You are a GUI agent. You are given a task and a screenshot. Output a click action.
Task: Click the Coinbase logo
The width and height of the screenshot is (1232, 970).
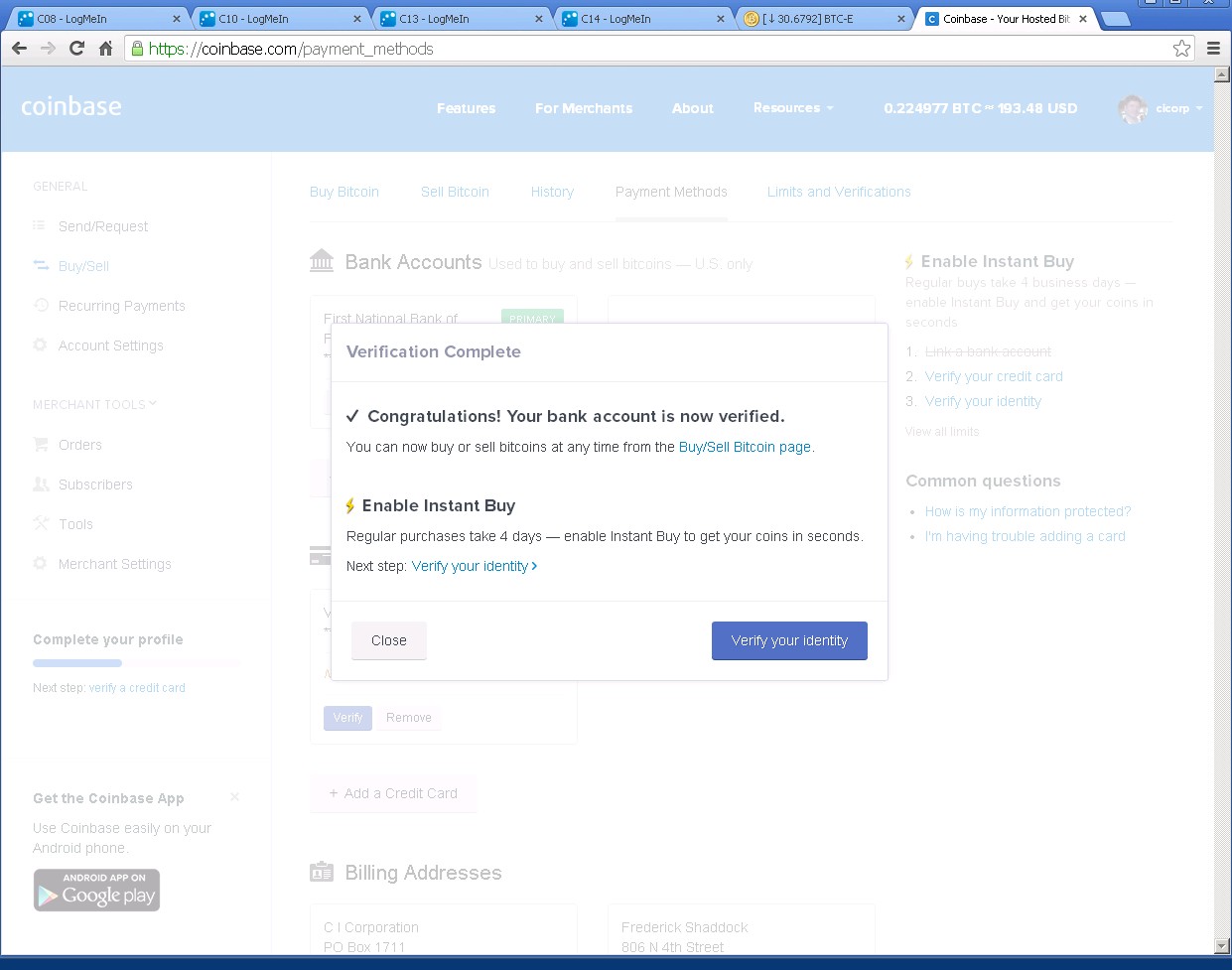71,107
